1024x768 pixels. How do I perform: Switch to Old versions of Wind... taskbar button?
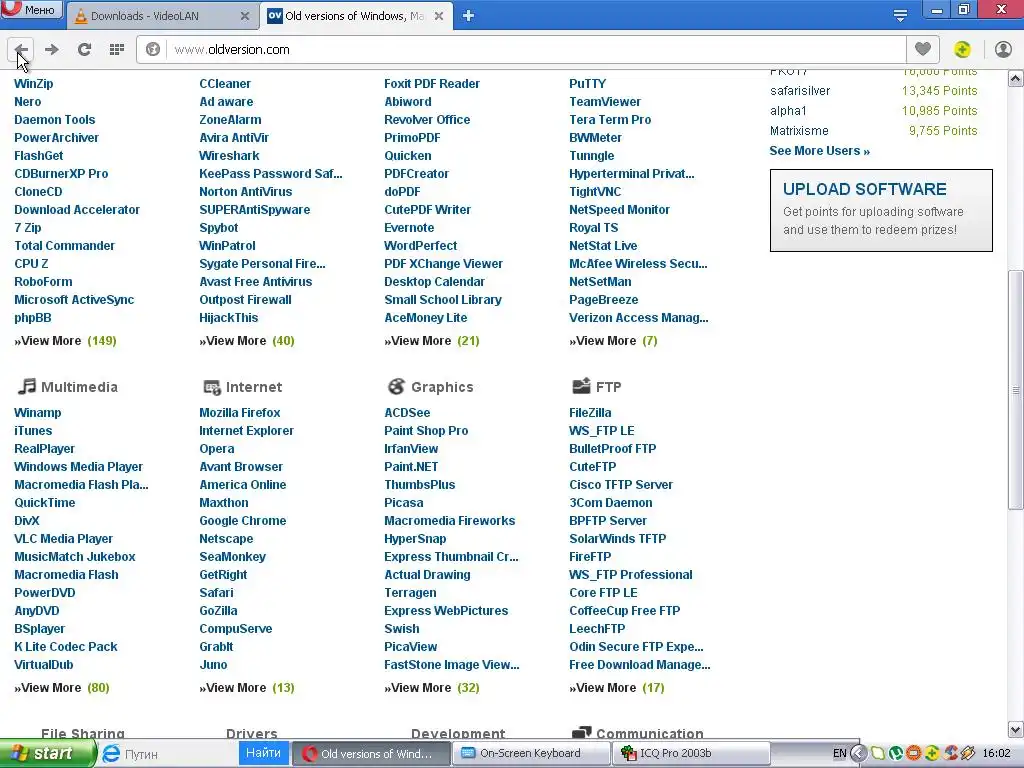[x=370, y=754]
